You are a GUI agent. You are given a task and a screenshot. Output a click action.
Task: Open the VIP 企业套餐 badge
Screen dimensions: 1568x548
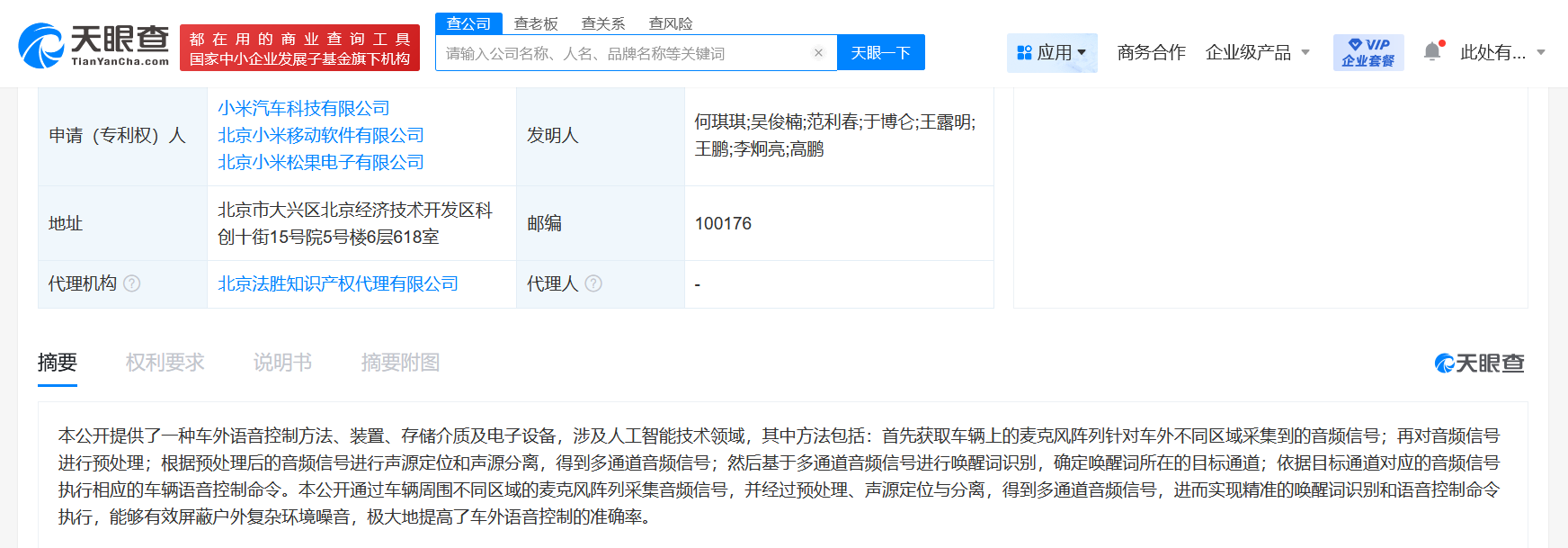pyautogui.click(x=1368, y=52)
